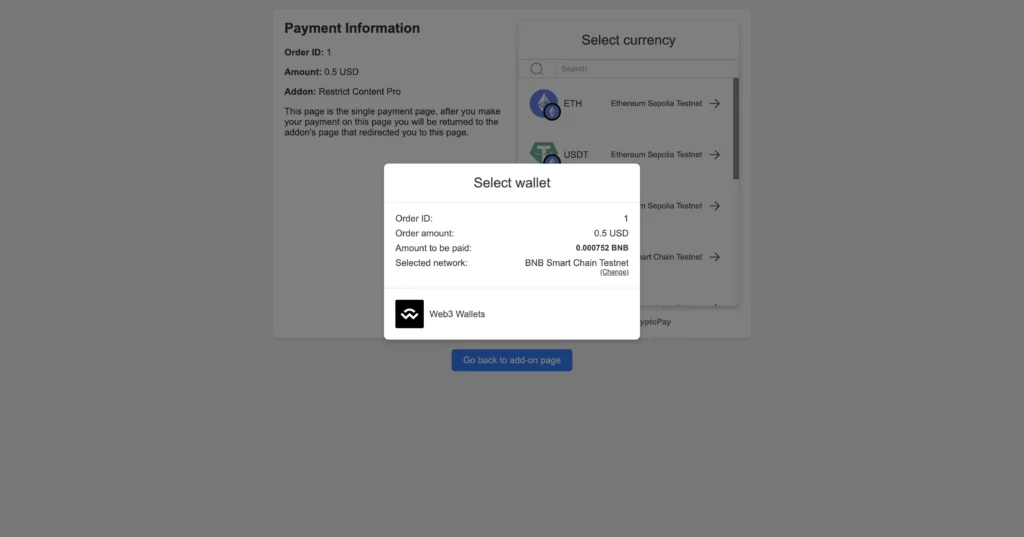Click the ETH row's Ethereum Sepolia Testnet text

click(656, 103)
